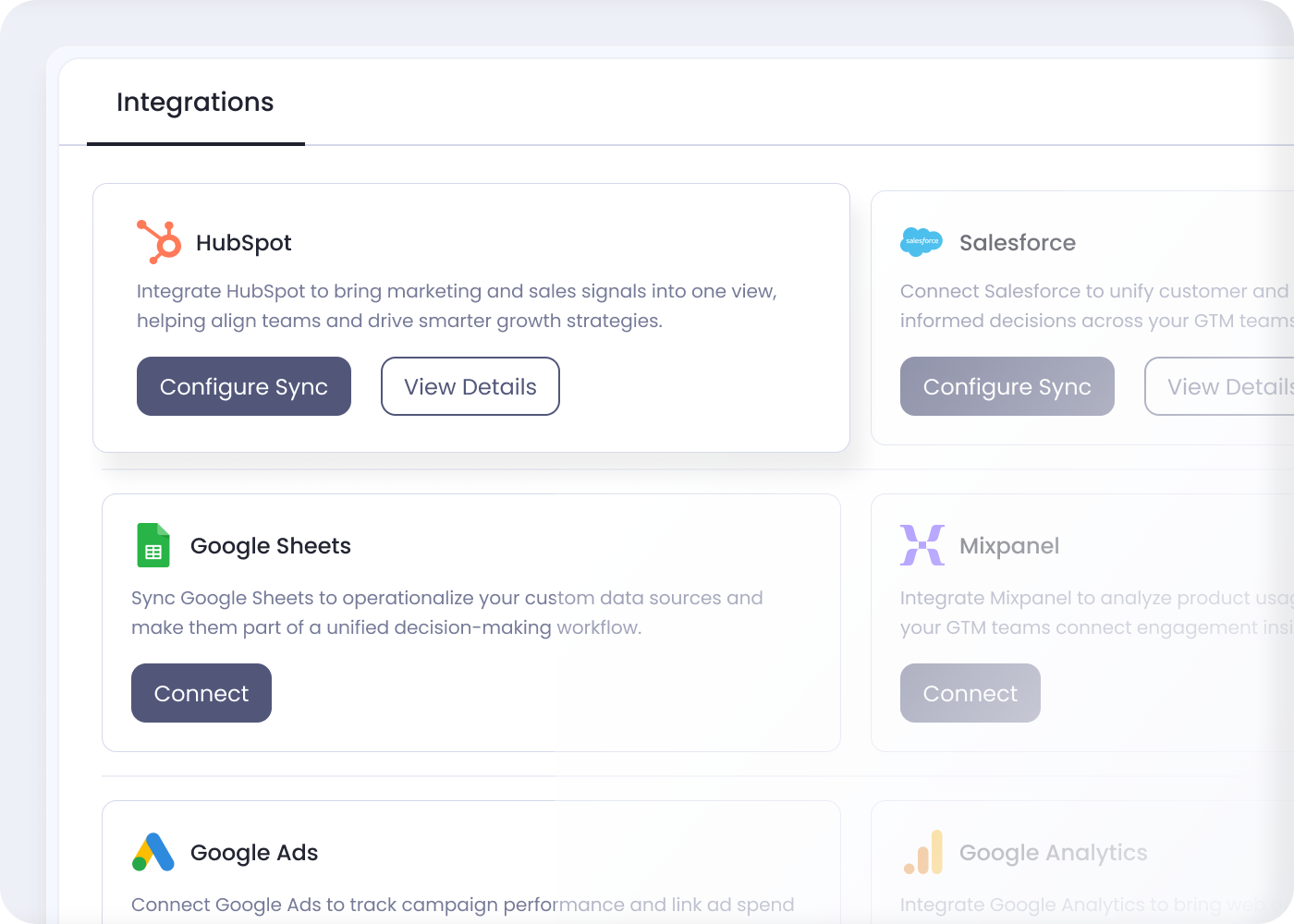Screen dimensions: 1294x924
Task: Click the Google Analytics bar chart icon
Action: pos(924,852)
